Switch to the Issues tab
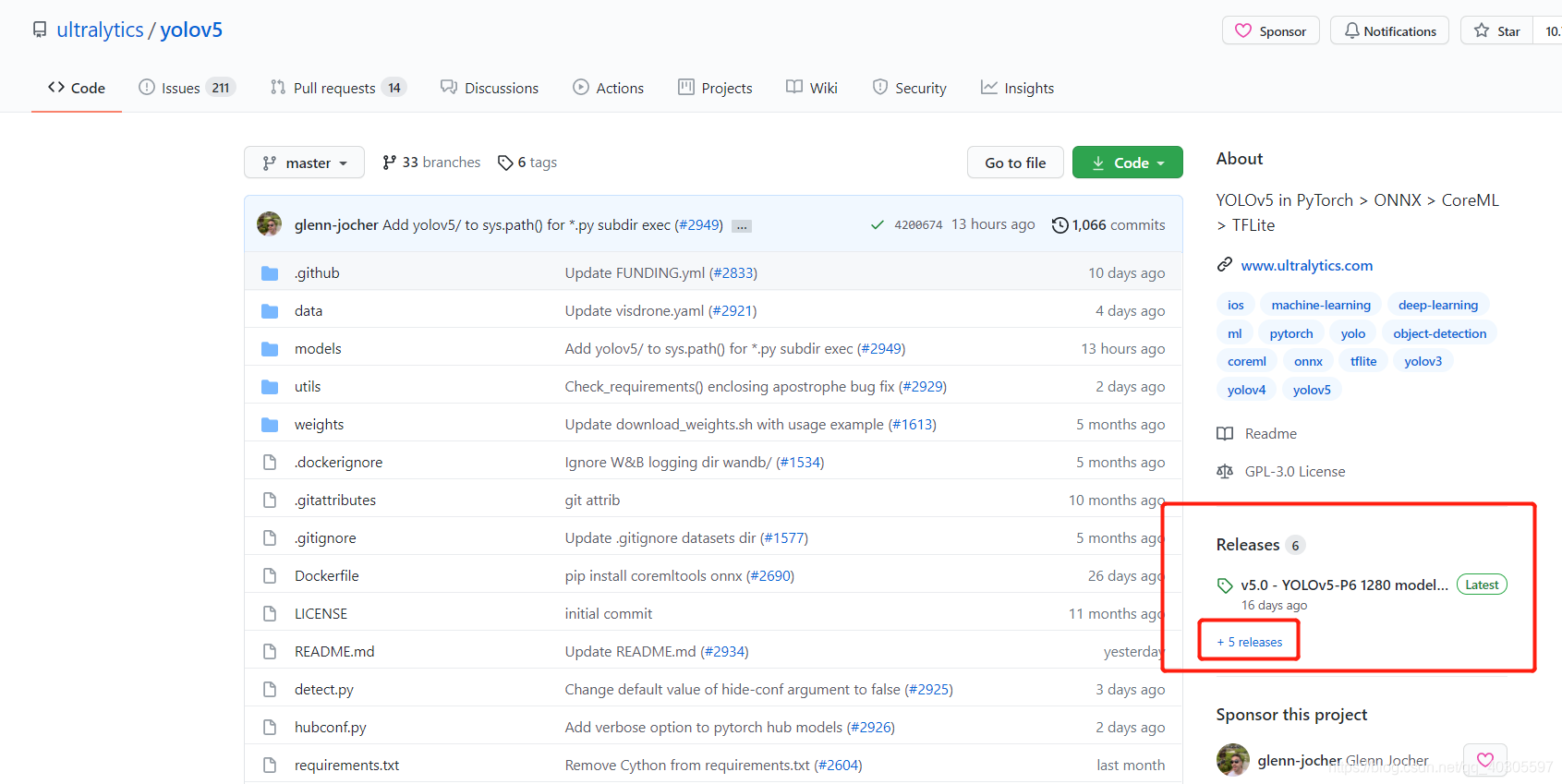 point(187,88)
